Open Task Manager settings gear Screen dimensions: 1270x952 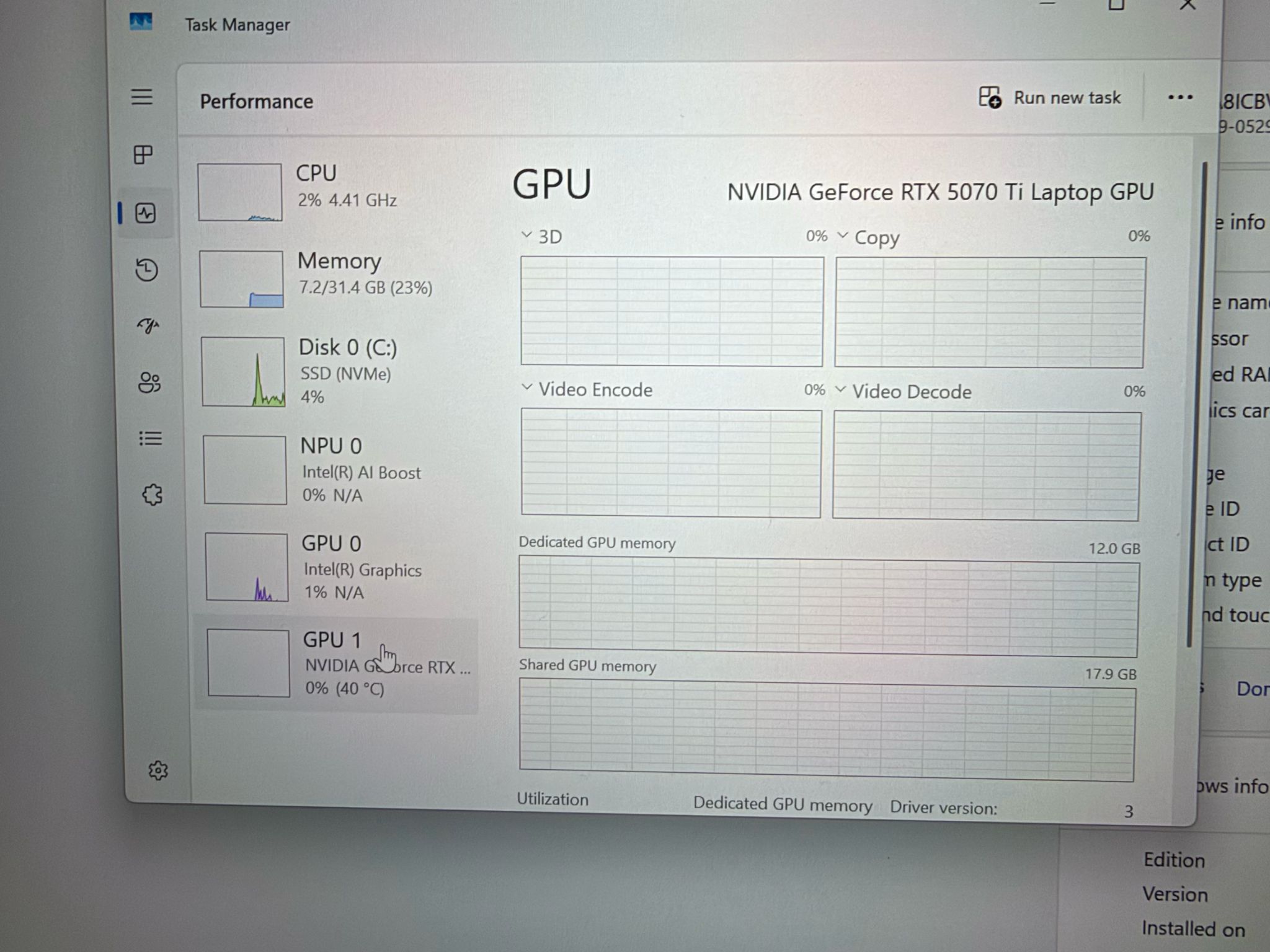click(158, 770)
